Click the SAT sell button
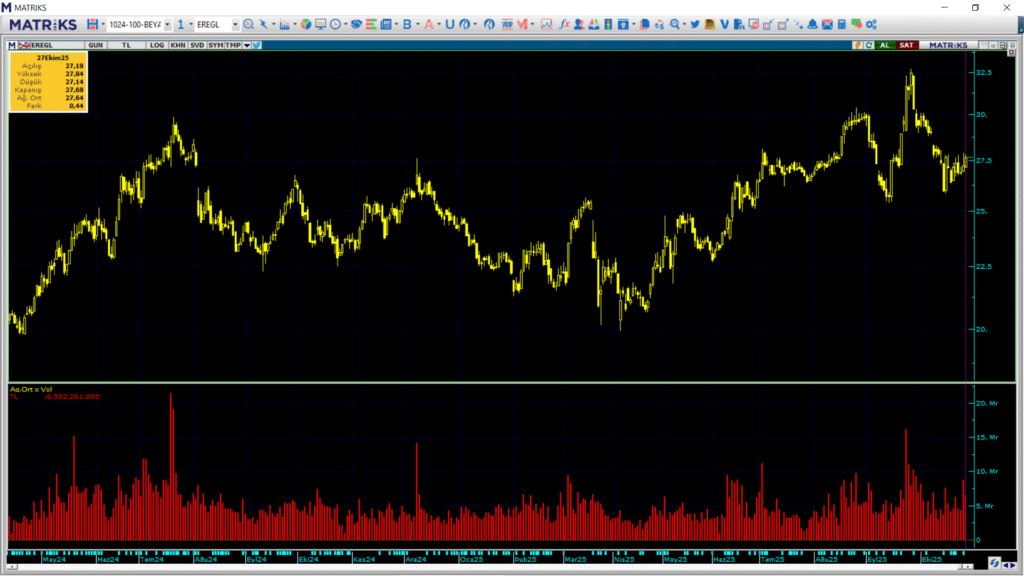This screenshot has width=1024, height=576. [x=906, y=45]
